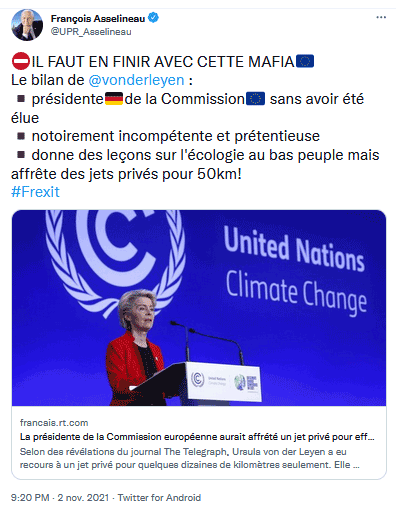Click the François Asselineau display name

[98, 18]
